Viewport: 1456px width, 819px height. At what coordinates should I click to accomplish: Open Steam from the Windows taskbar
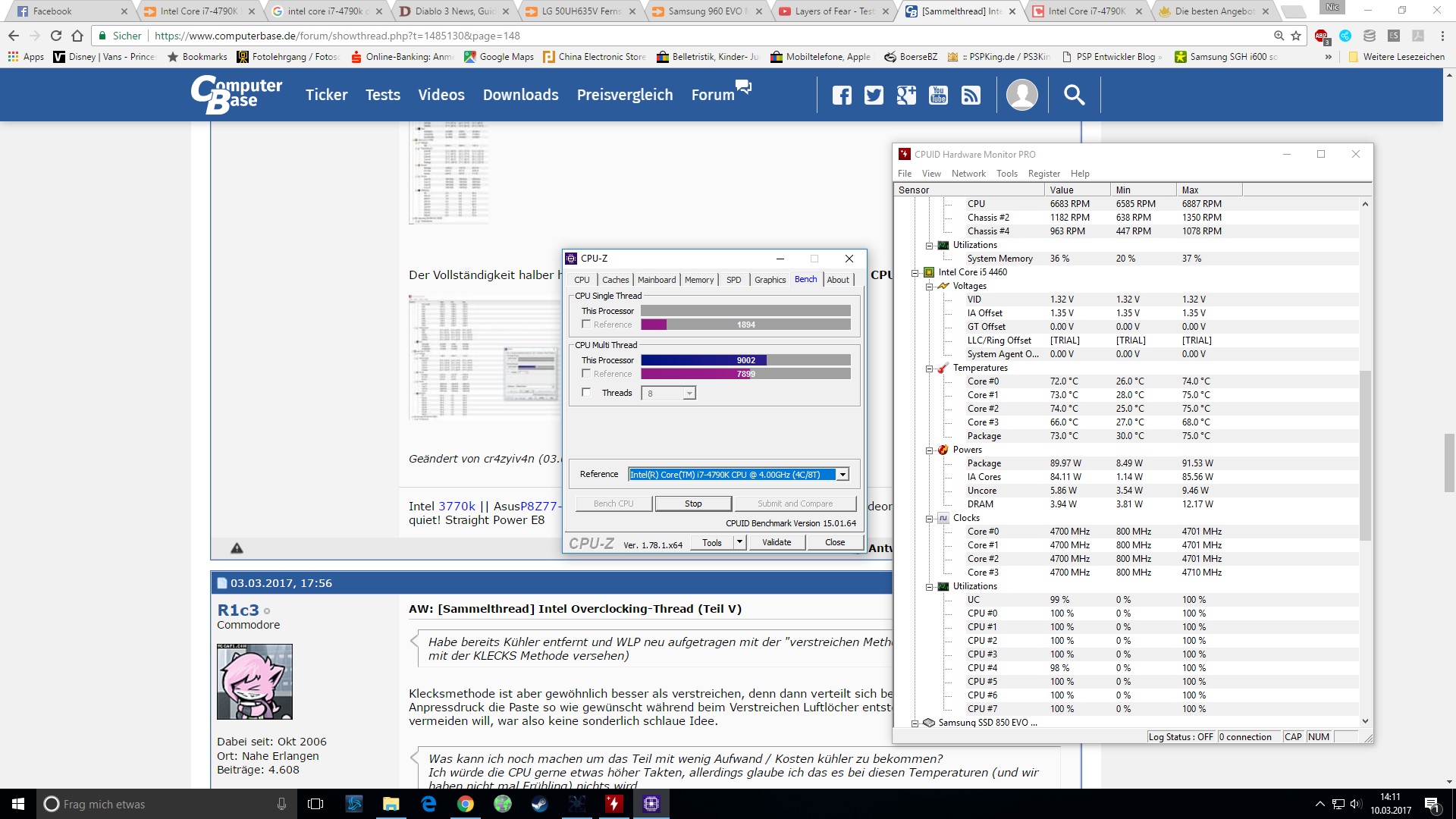(x=540, y=804)
